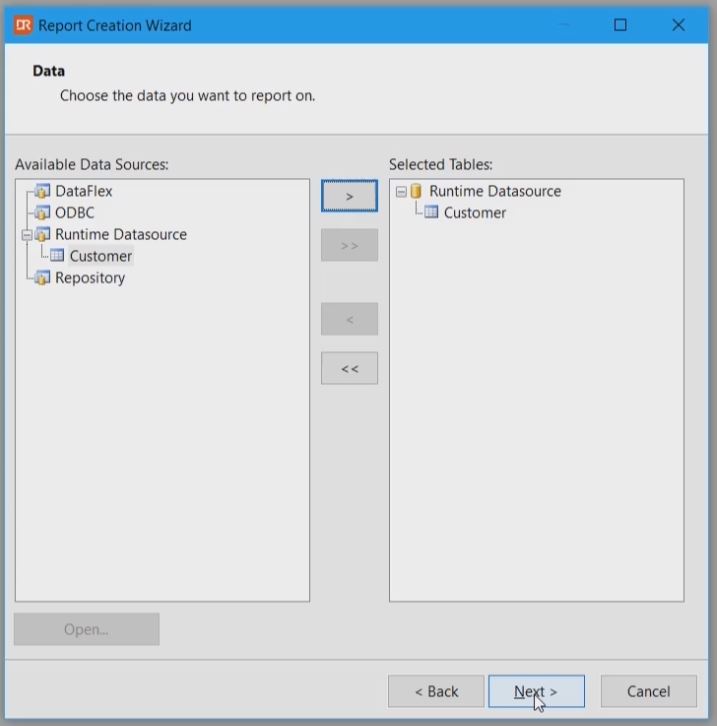The height and width of the screenshot is (726, 717).
Task: Select the Repository tree item
Action: [x=90, y=278]
